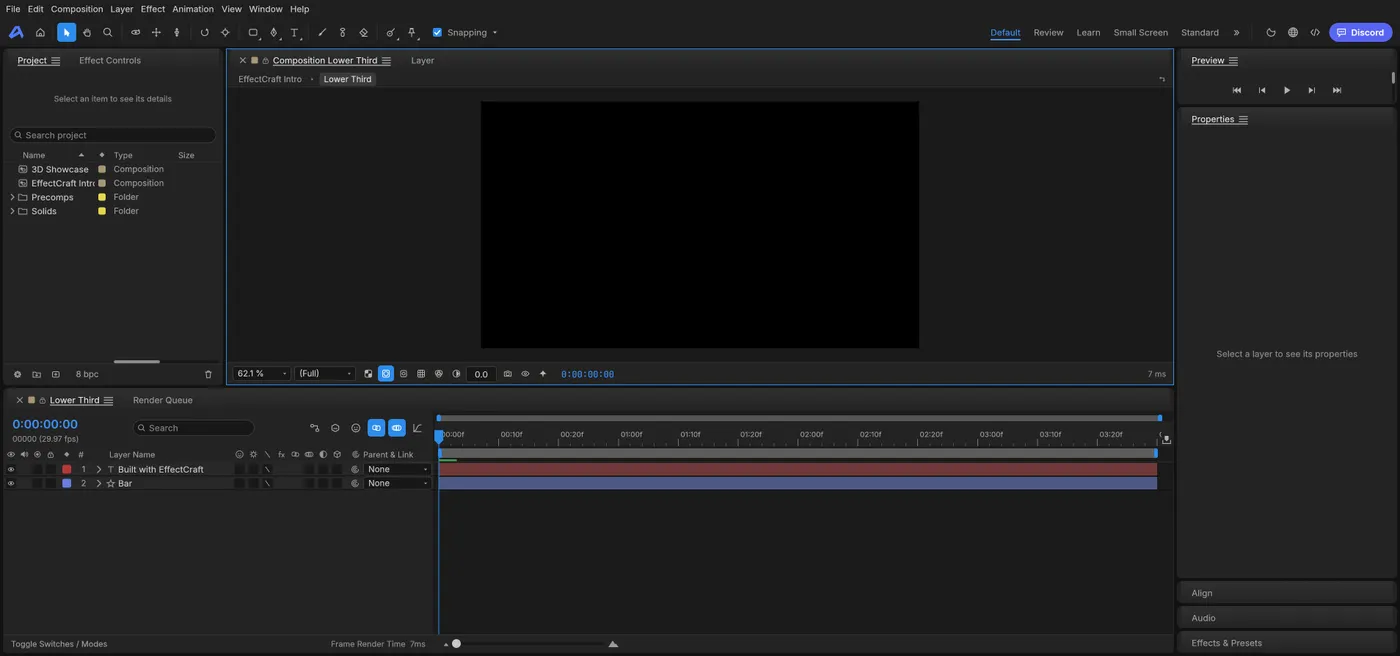Viewport: 1400px width, 656px height.
Task: Click the Search project field
Action: pos(113,135)
